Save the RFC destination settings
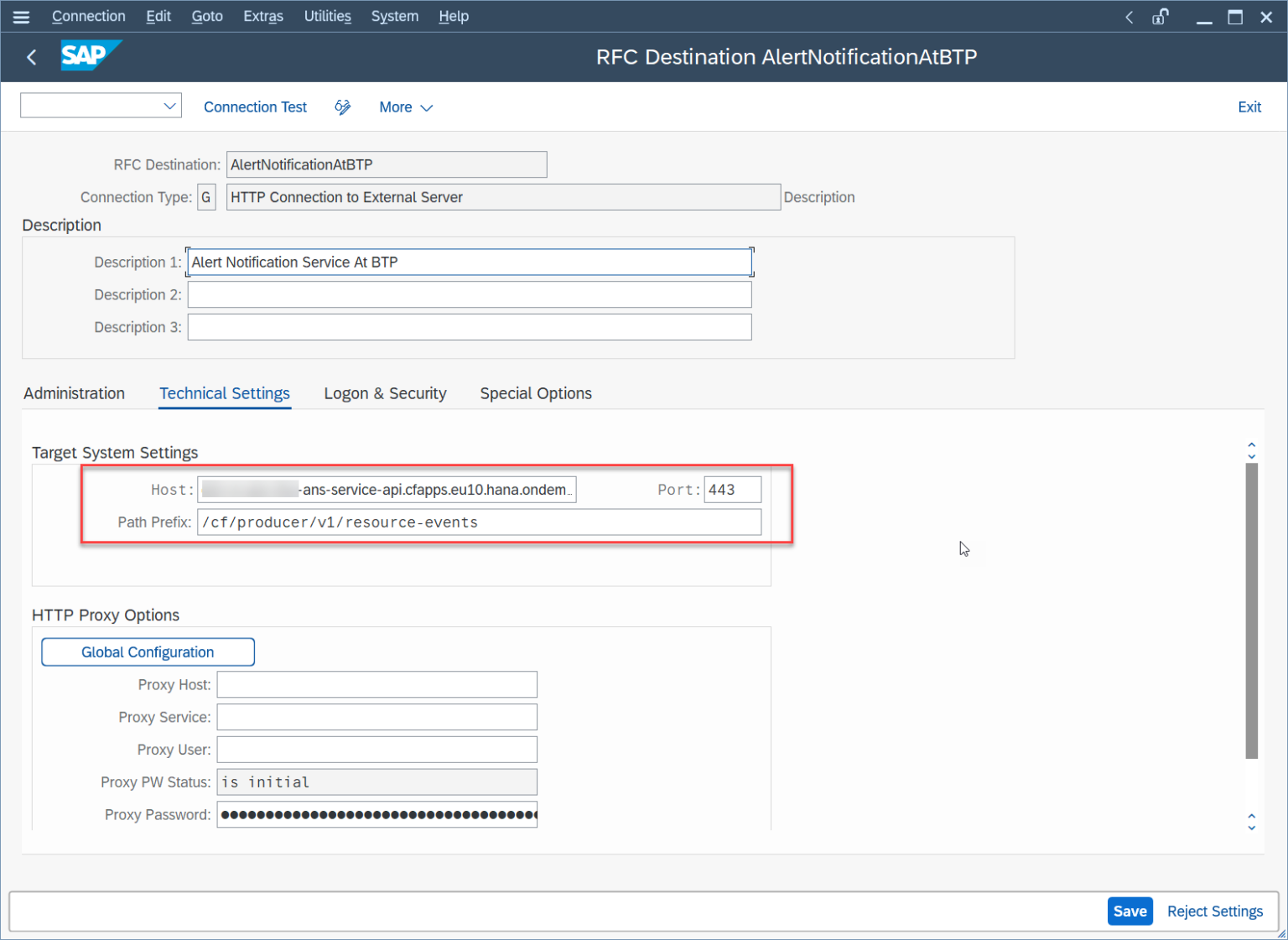1288x940 pixels. point(1130,911)
